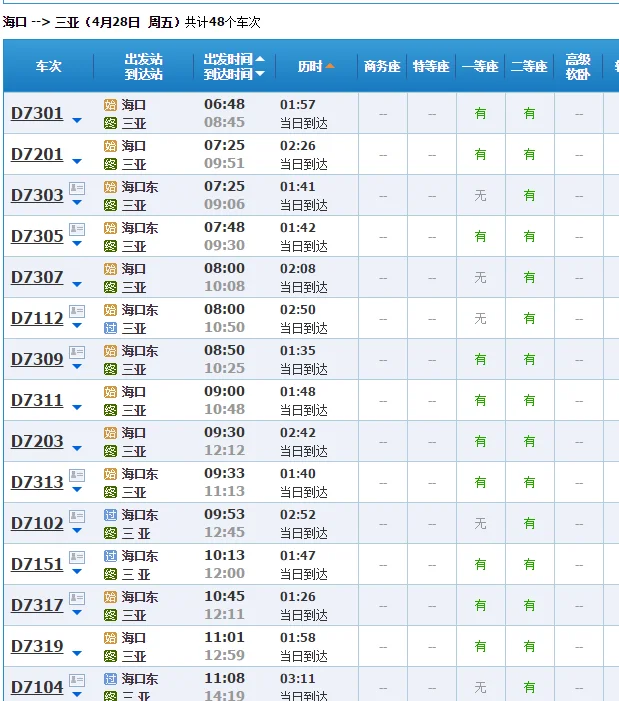Click origin icon for D7311 海口

coord(110,392)
